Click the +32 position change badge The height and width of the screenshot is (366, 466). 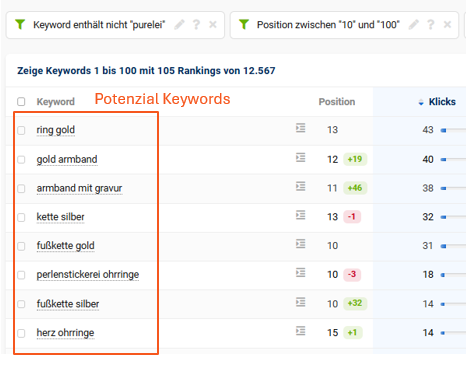click(355, 303)
